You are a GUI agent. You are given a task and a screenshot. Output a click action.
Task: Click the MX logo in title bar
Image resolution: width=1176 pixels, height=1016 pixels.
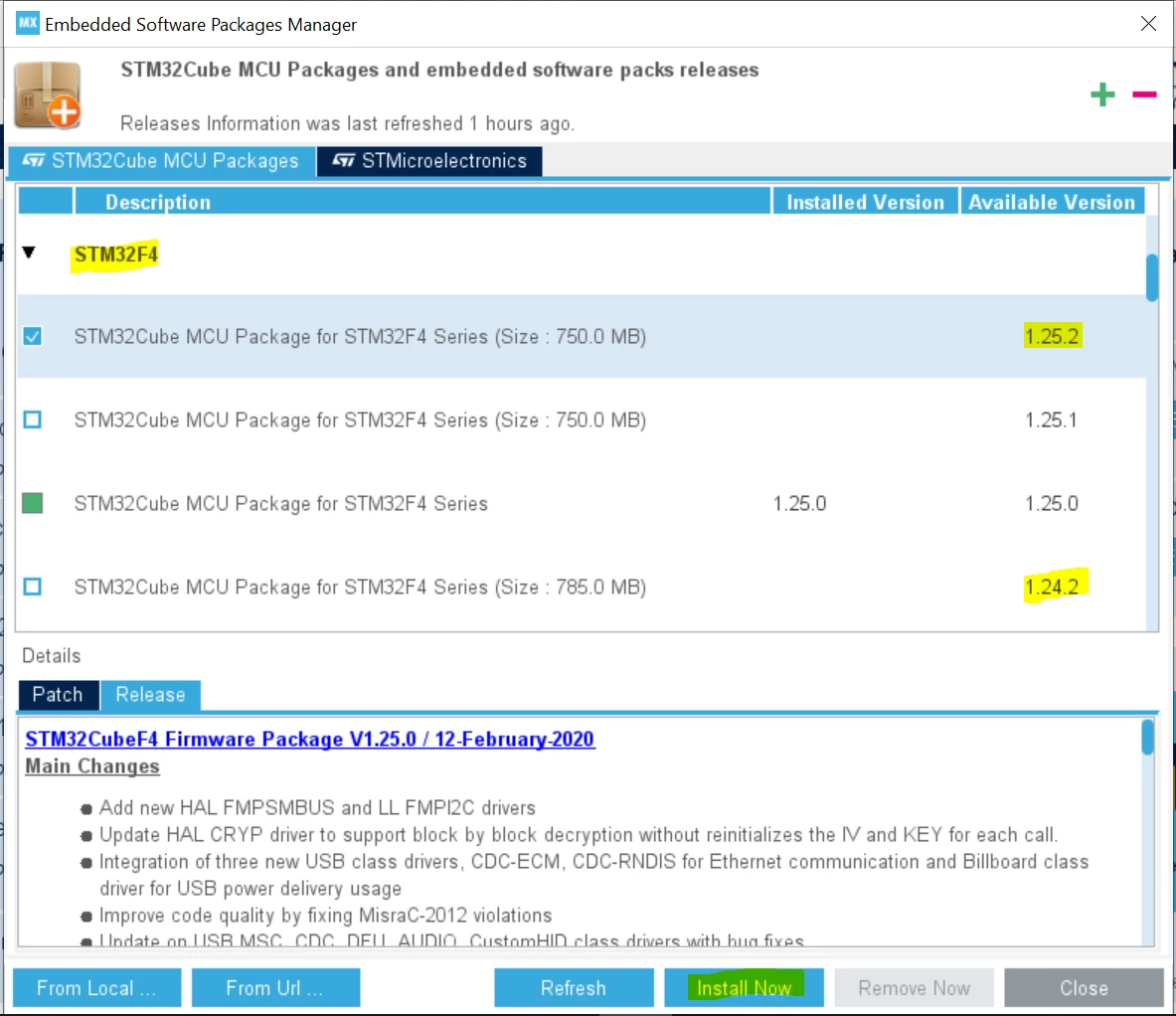27,23
